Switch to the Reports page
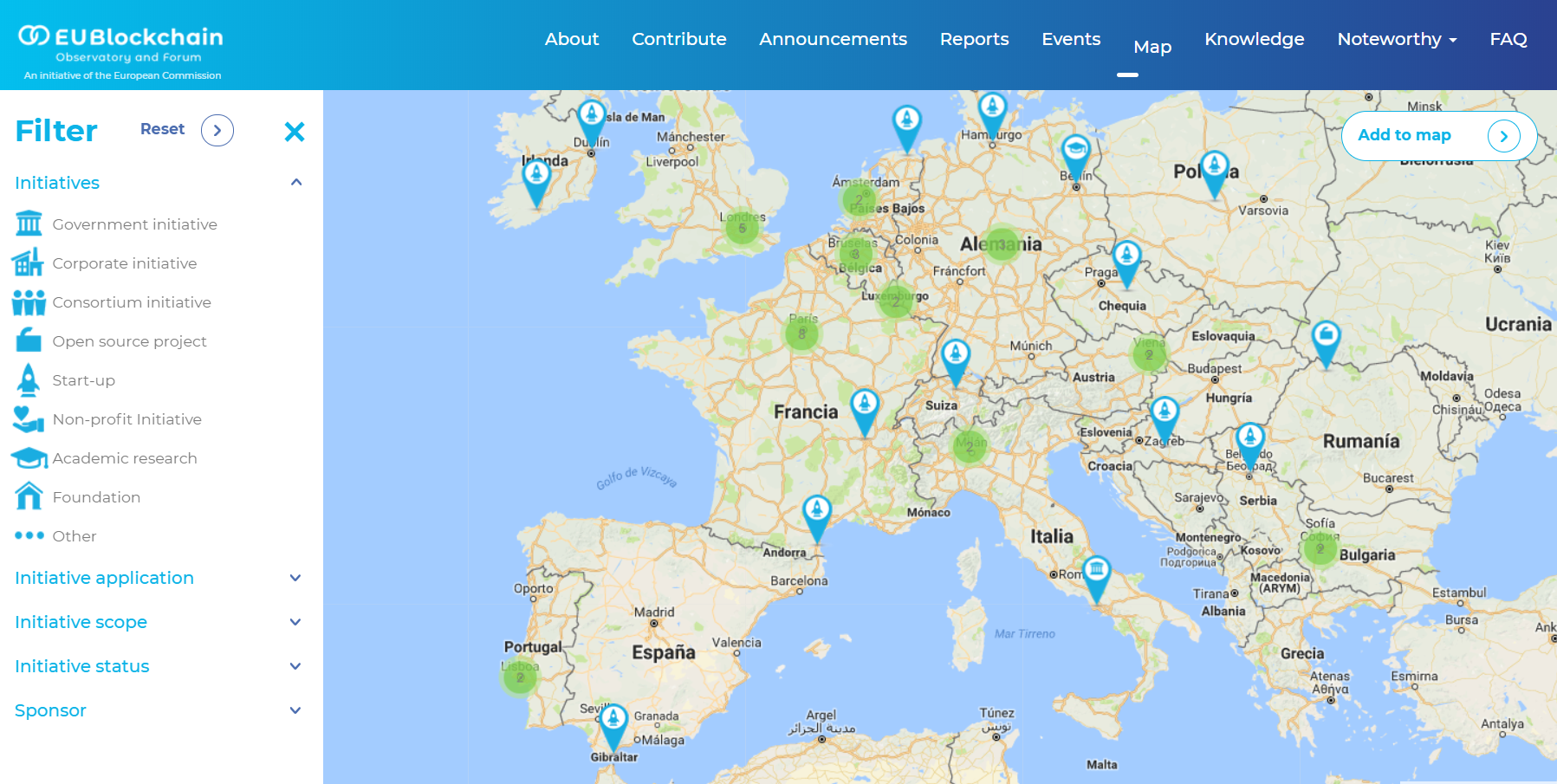 tap(974, 39)
